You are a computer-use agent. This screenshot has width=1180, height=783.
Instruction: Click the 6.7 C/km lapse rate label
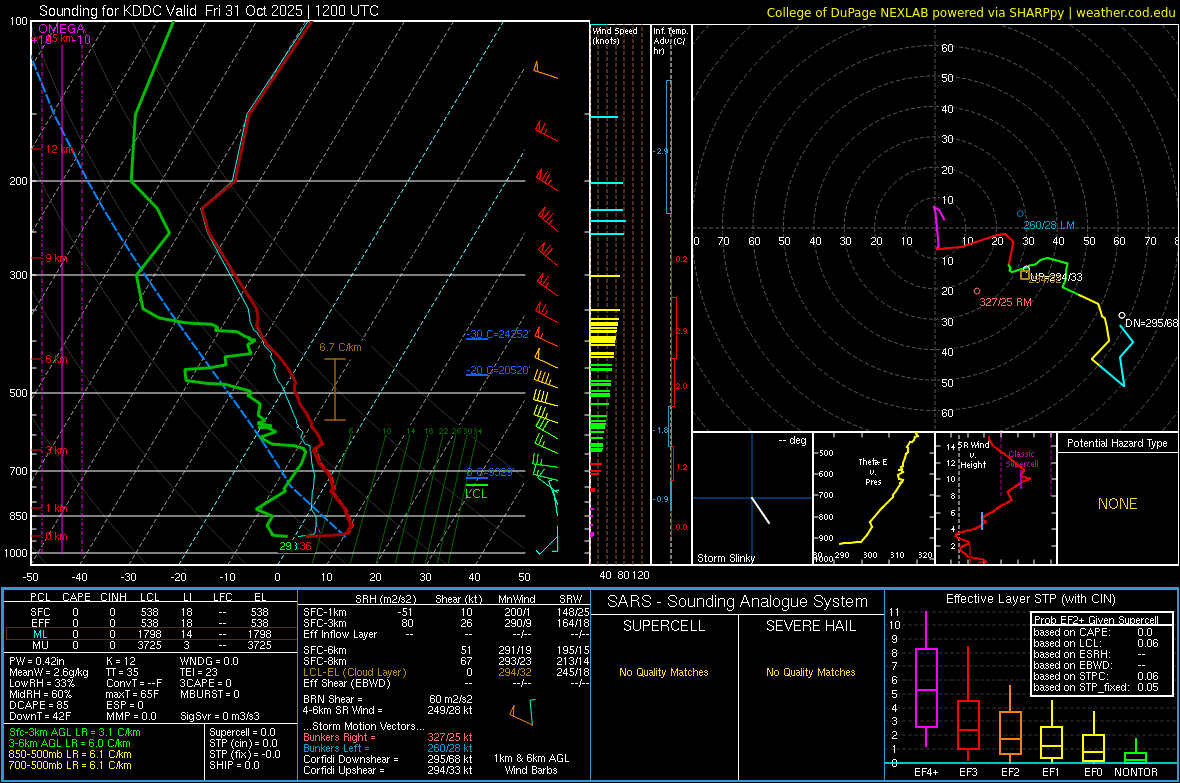coord(340,347)
